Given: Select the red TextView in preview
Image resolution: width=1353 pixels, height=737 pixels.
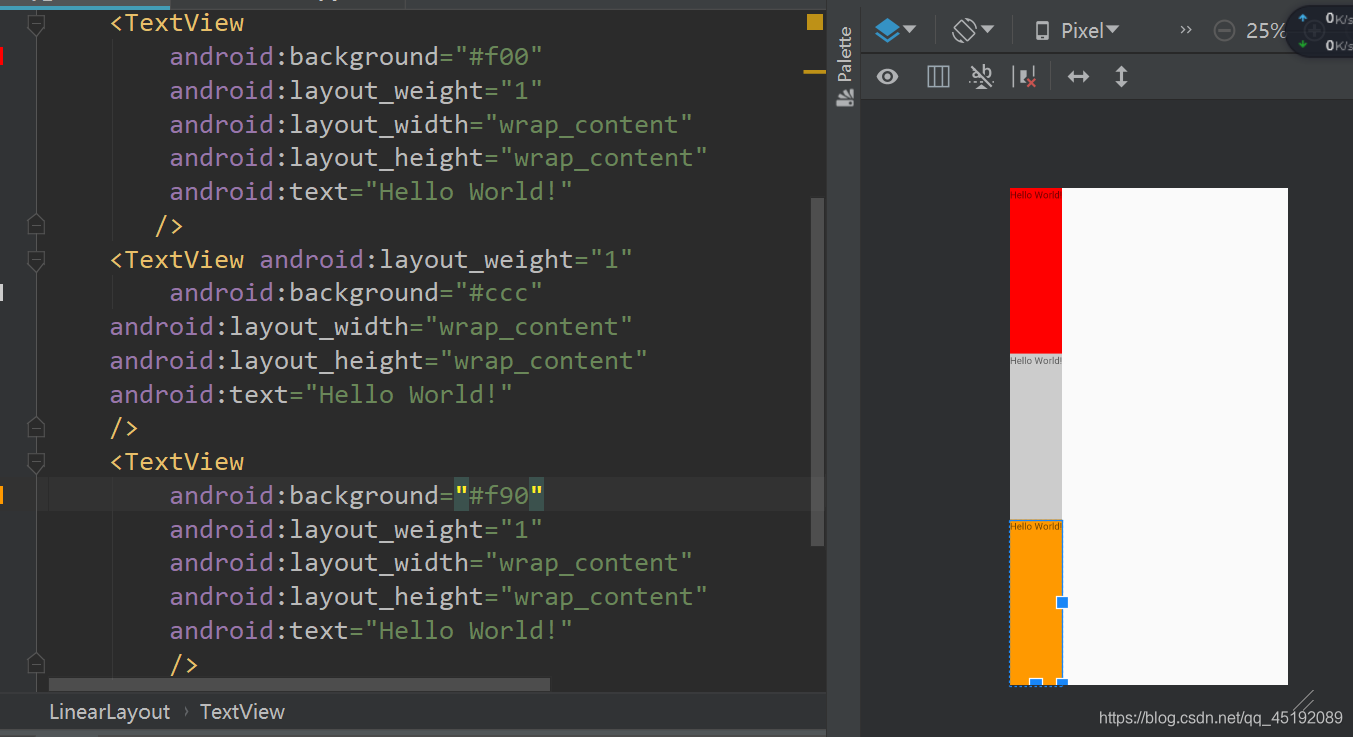Looking at the screenshot, I should (x=1035, y=270).
